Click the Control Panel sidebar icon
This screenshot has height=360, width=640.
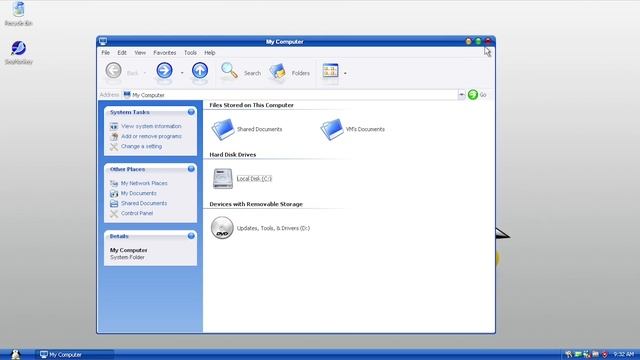(114, 213)
